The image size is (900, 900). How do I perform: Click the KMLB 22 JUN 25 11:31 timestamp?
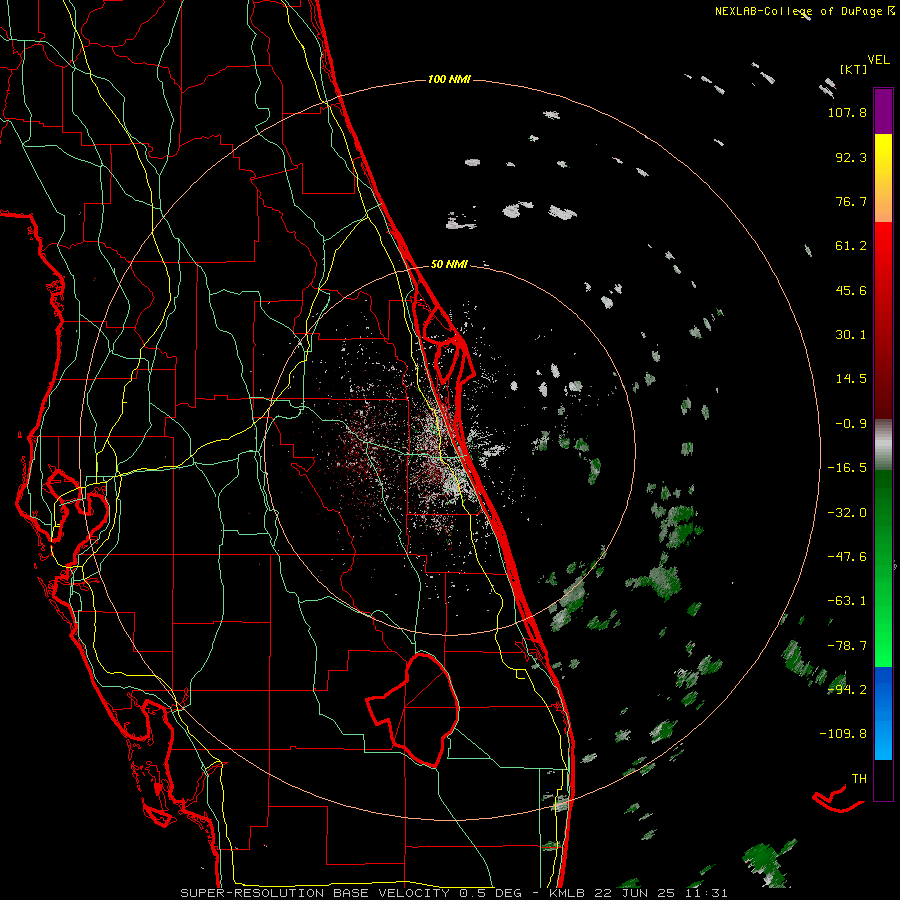[x=639, y=893]
